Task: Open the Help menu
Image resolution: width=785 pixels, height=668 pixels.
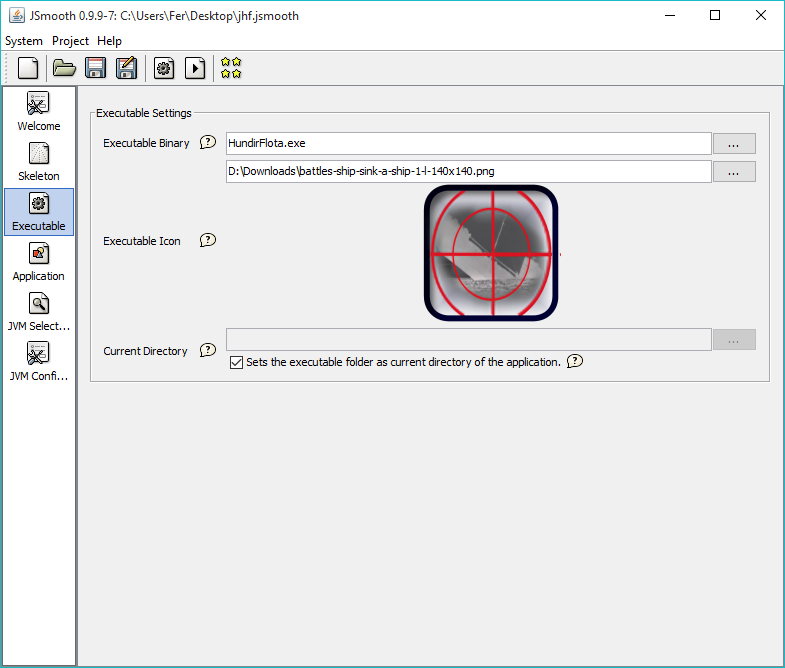Action: tap(109, 41)
